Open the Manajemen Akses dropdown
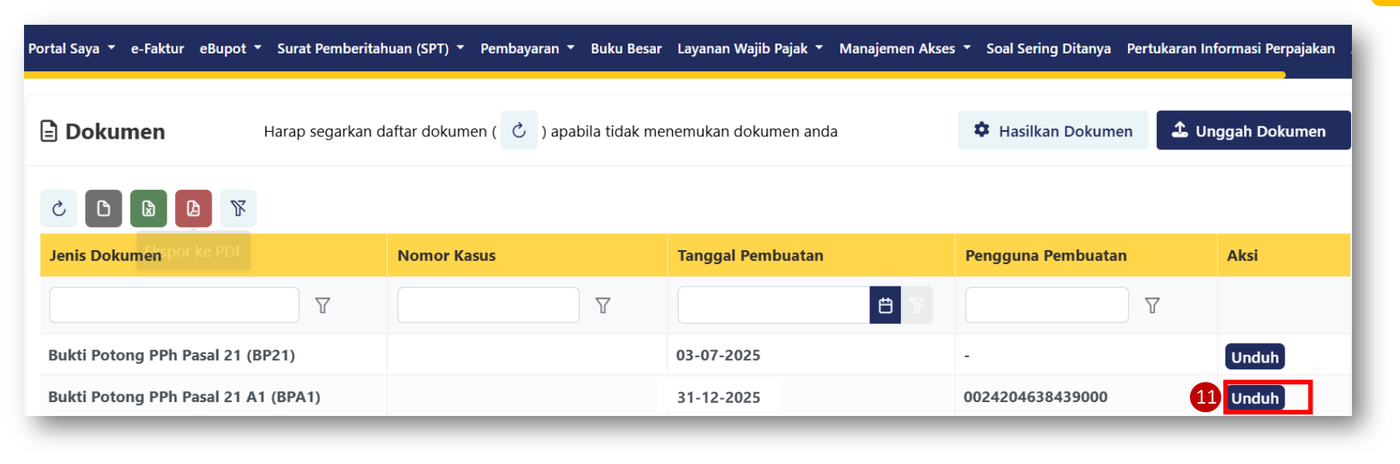This screenshot has width=1400, height=464. [x=905, y=48]
